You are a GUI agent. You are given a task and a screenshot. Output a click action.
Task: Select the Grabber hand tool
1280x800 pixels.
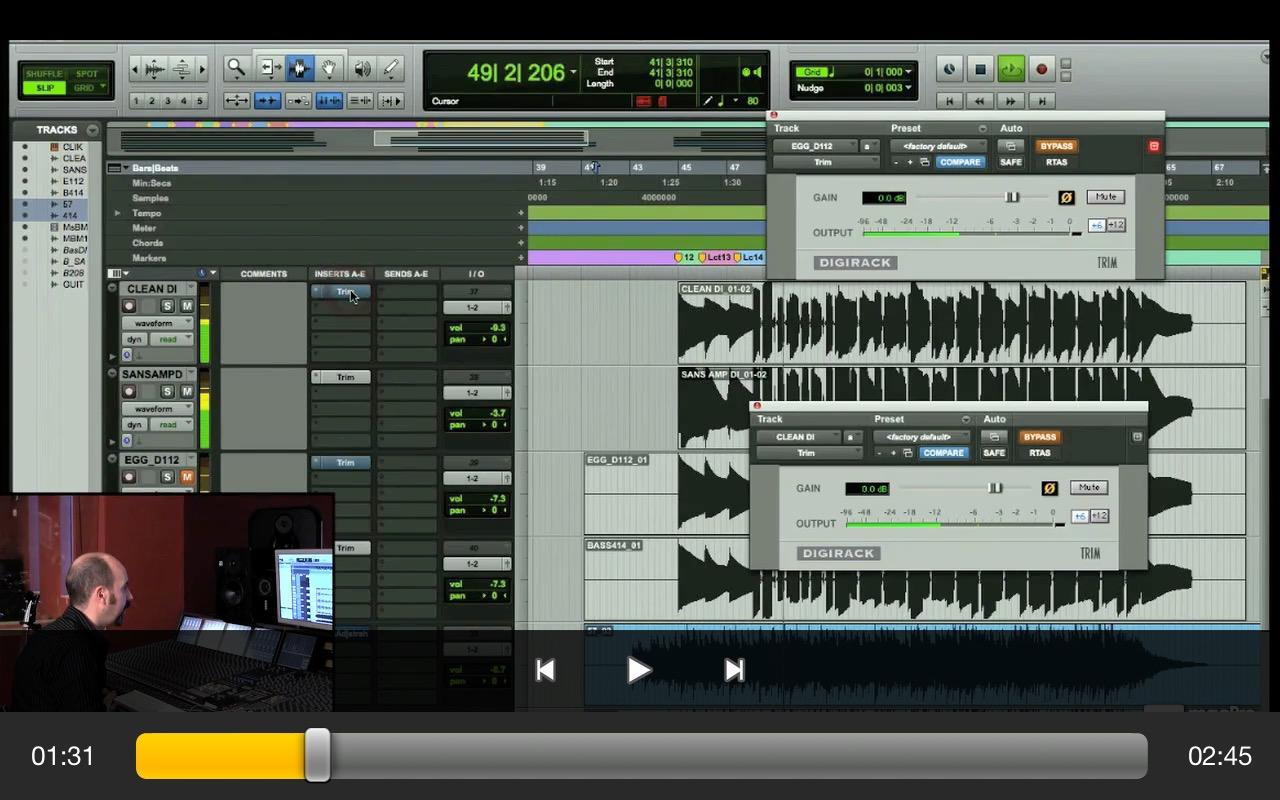[329, 68]
